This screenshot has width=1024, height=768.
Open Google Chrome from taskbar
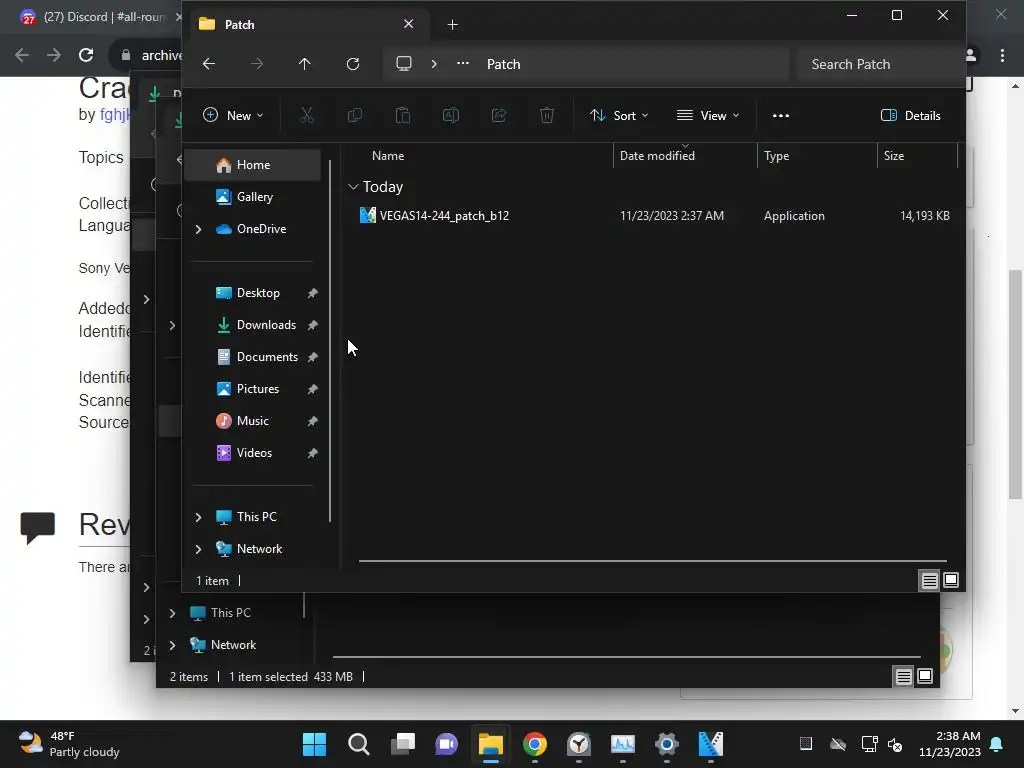pyautogui.click(x=534, y=744)
